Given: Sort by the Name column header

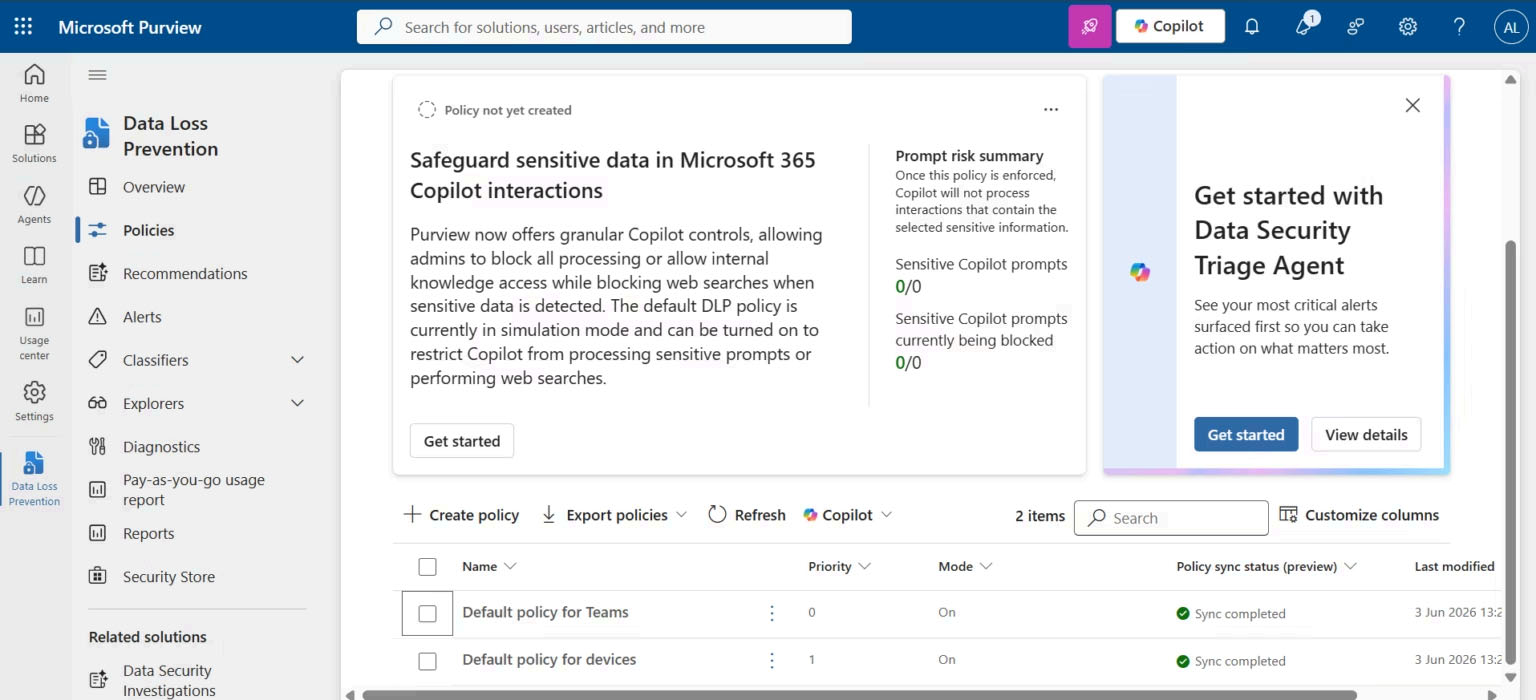Looking at the screenshot, I should pos(489,566).
